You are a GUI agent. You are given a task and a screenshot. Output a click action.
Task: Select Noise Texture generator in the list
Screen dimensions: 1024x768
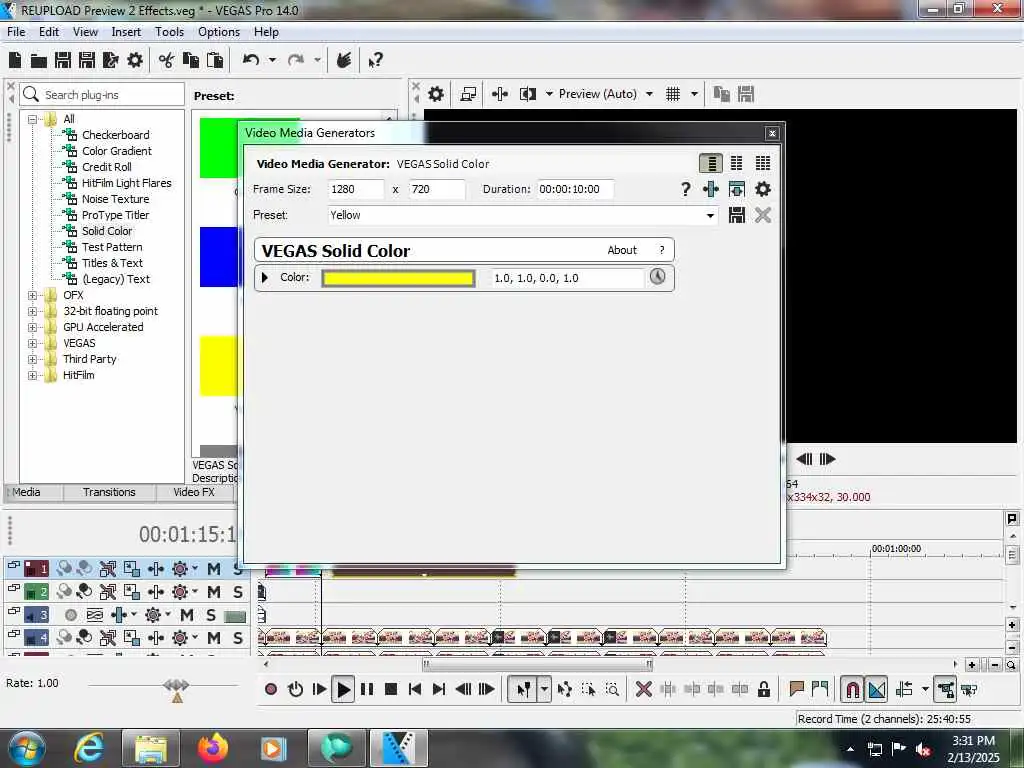point(115,199)
